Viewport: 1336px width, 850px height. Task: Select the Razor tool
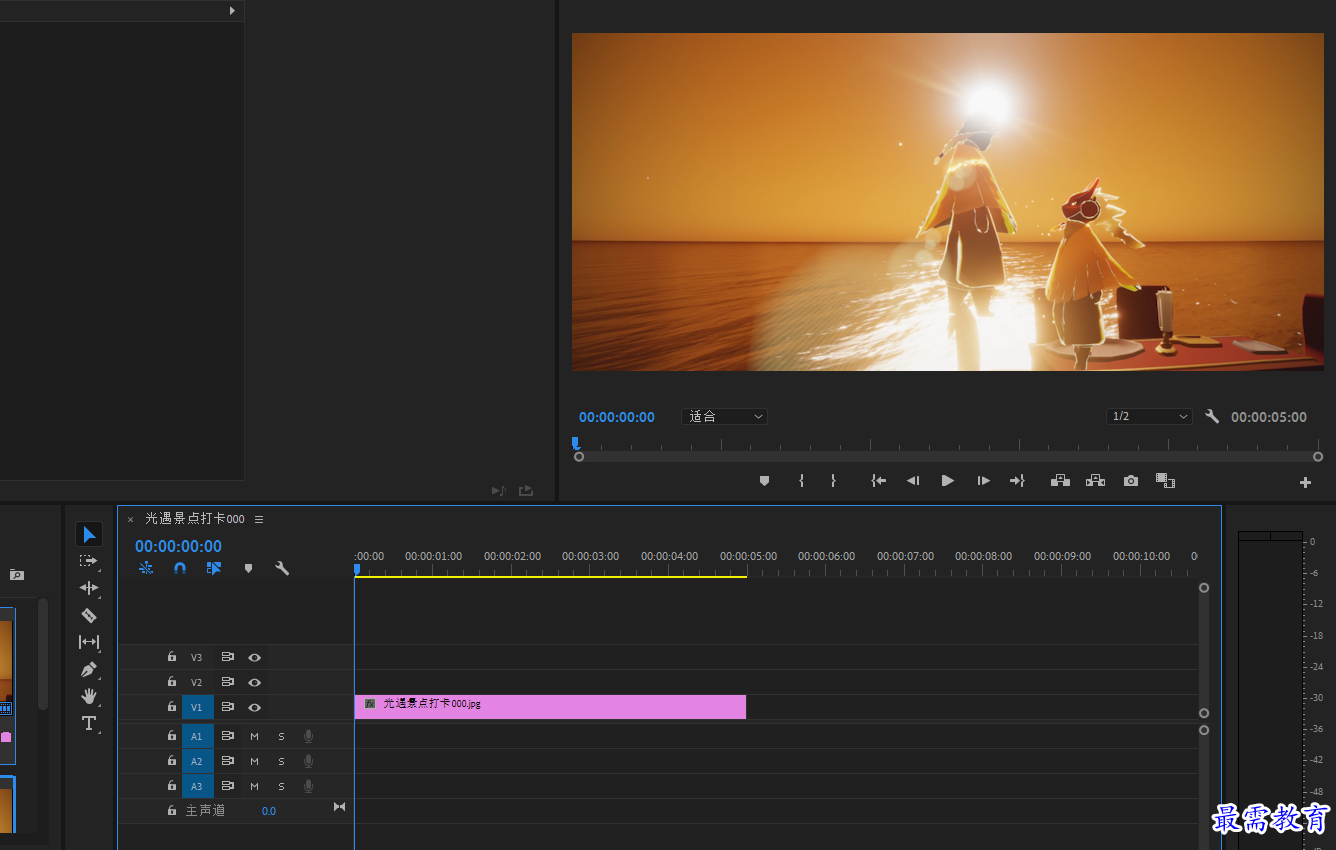pyautogui.click(x=89, y=615)
